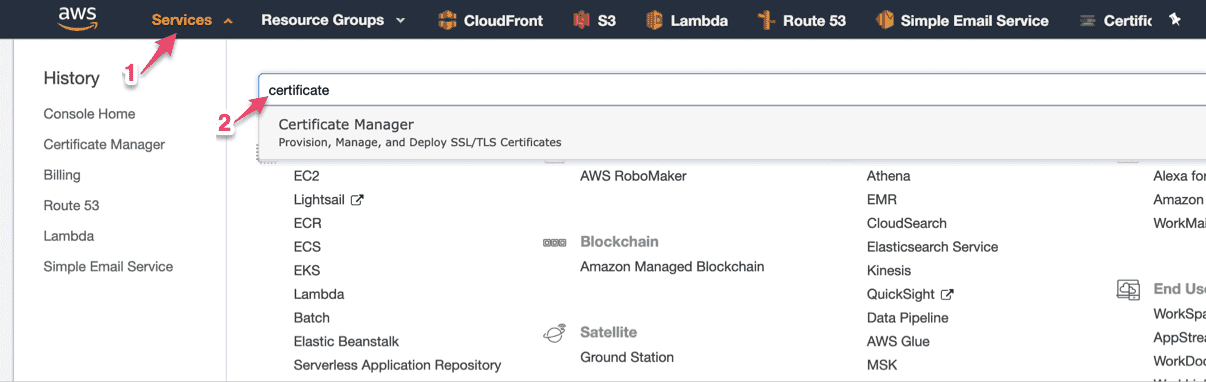1206x382 pixels.
Task: Click the CloudFront shortcut icon
Action: pos(447,20)
